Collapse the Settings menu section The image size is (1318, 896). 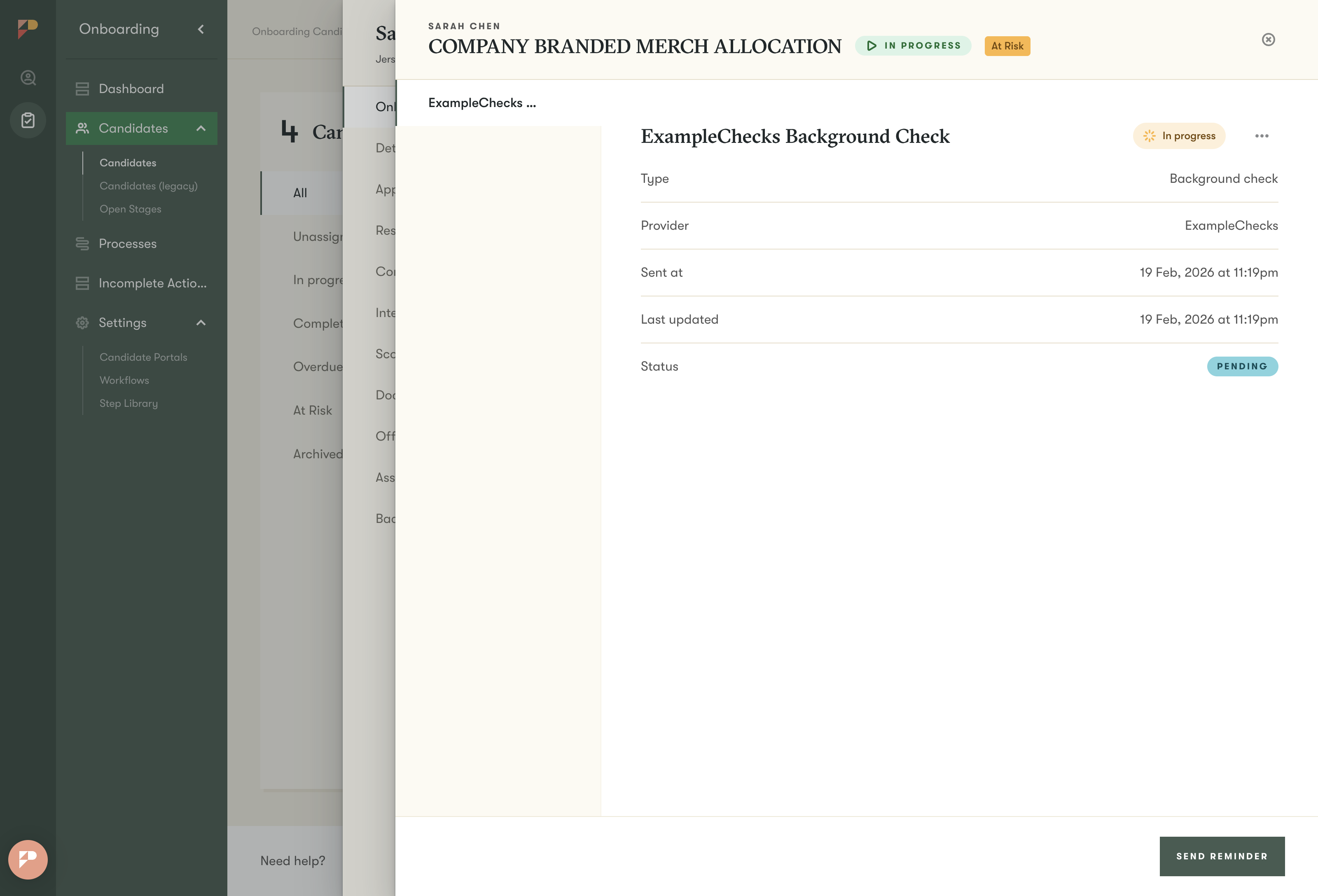(x=201, y=323)
